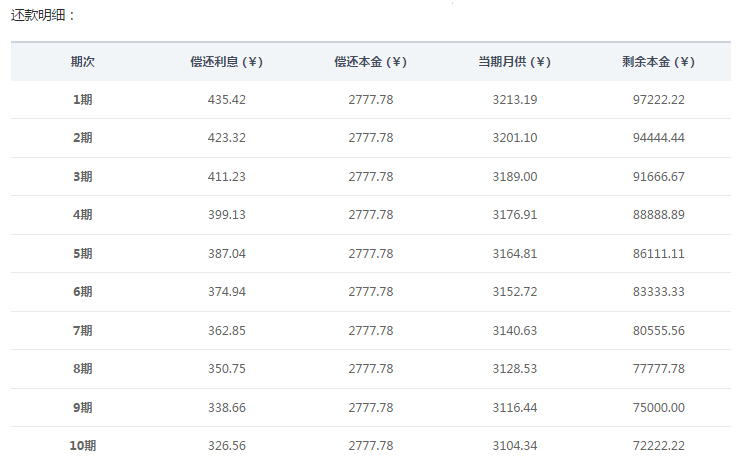Click remaining principal 91666.67
The height and width of the screenshot is (458, 748).
658,177
